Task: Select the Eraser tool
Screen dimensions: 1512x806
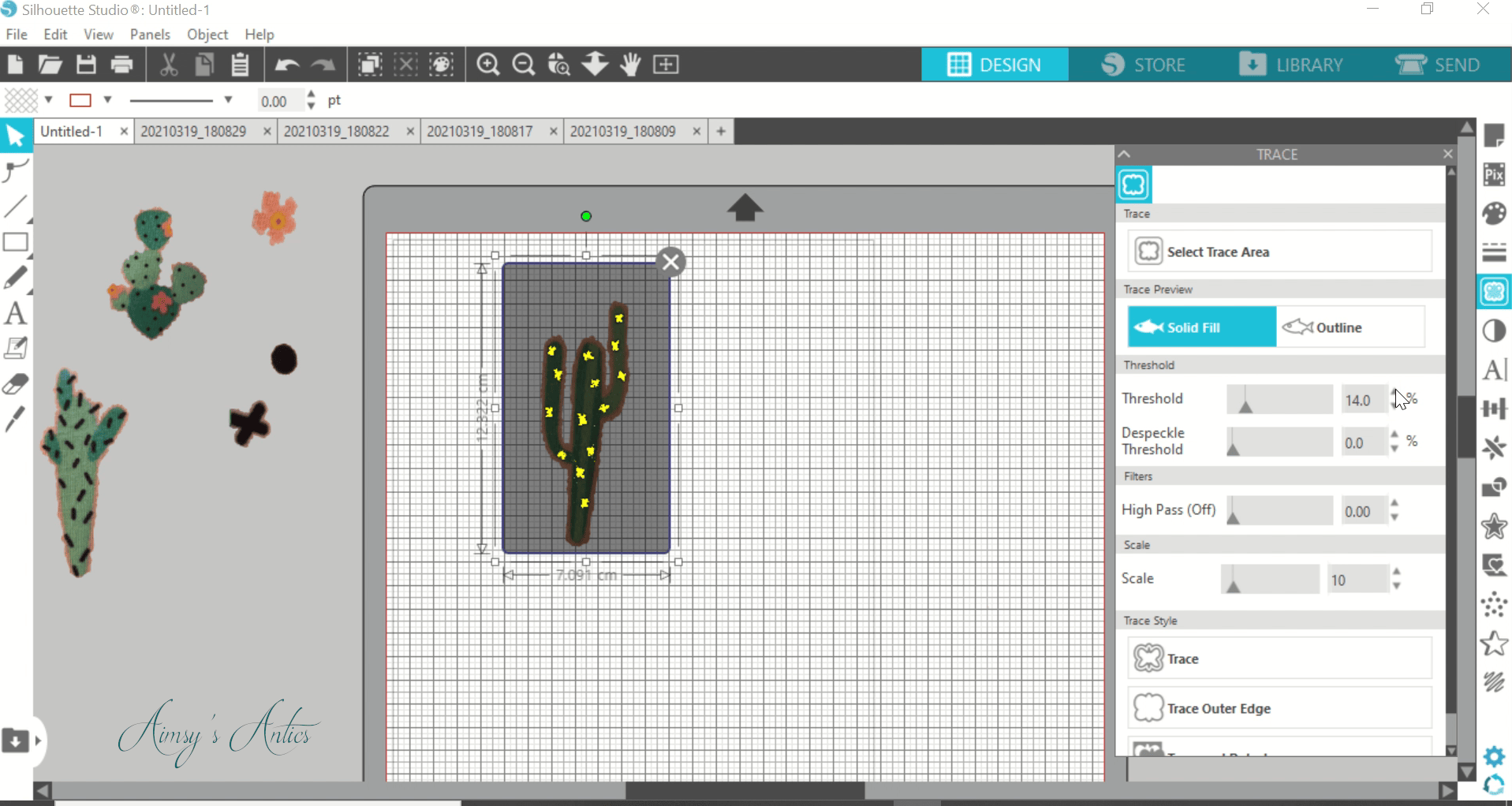Action: click(x=16, y=384)
